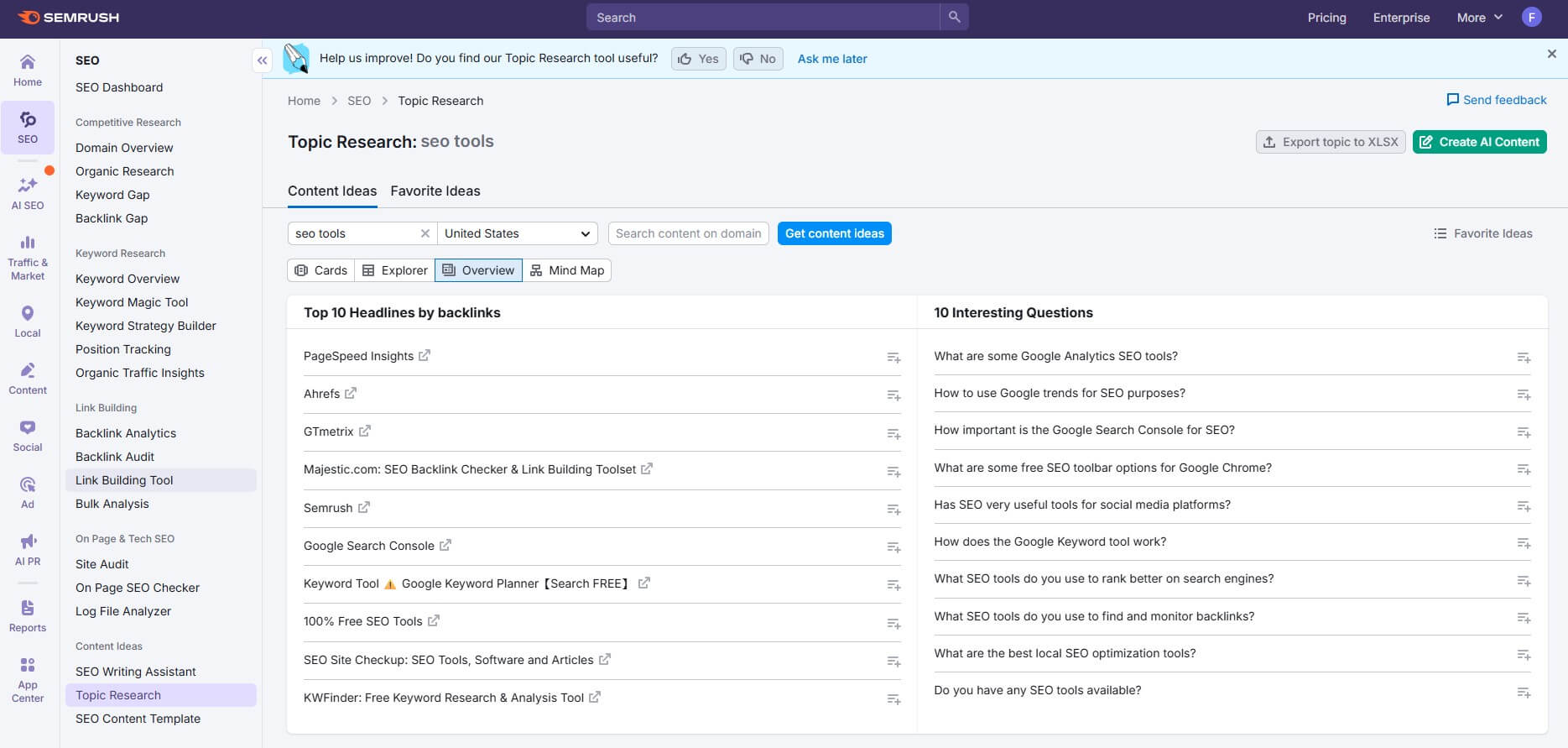Viewport: 1568px width, 748px height.
Task: Open the Ad sidebar section
Action: (28, 493)
